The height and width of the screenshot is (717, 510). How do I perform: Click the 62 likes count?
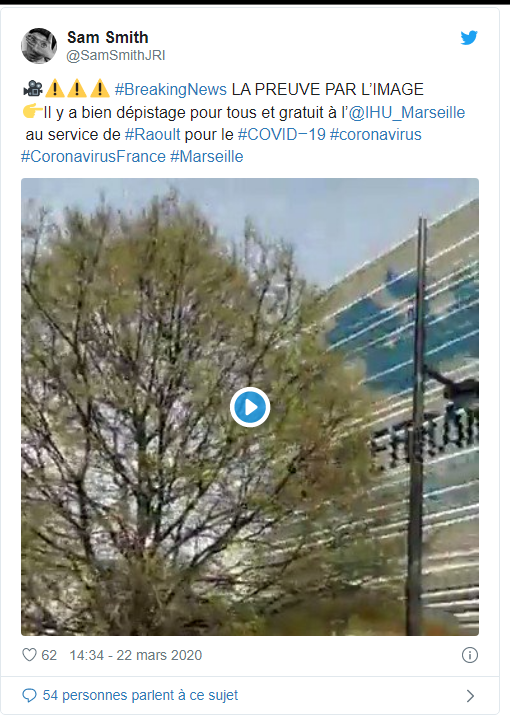49,655
